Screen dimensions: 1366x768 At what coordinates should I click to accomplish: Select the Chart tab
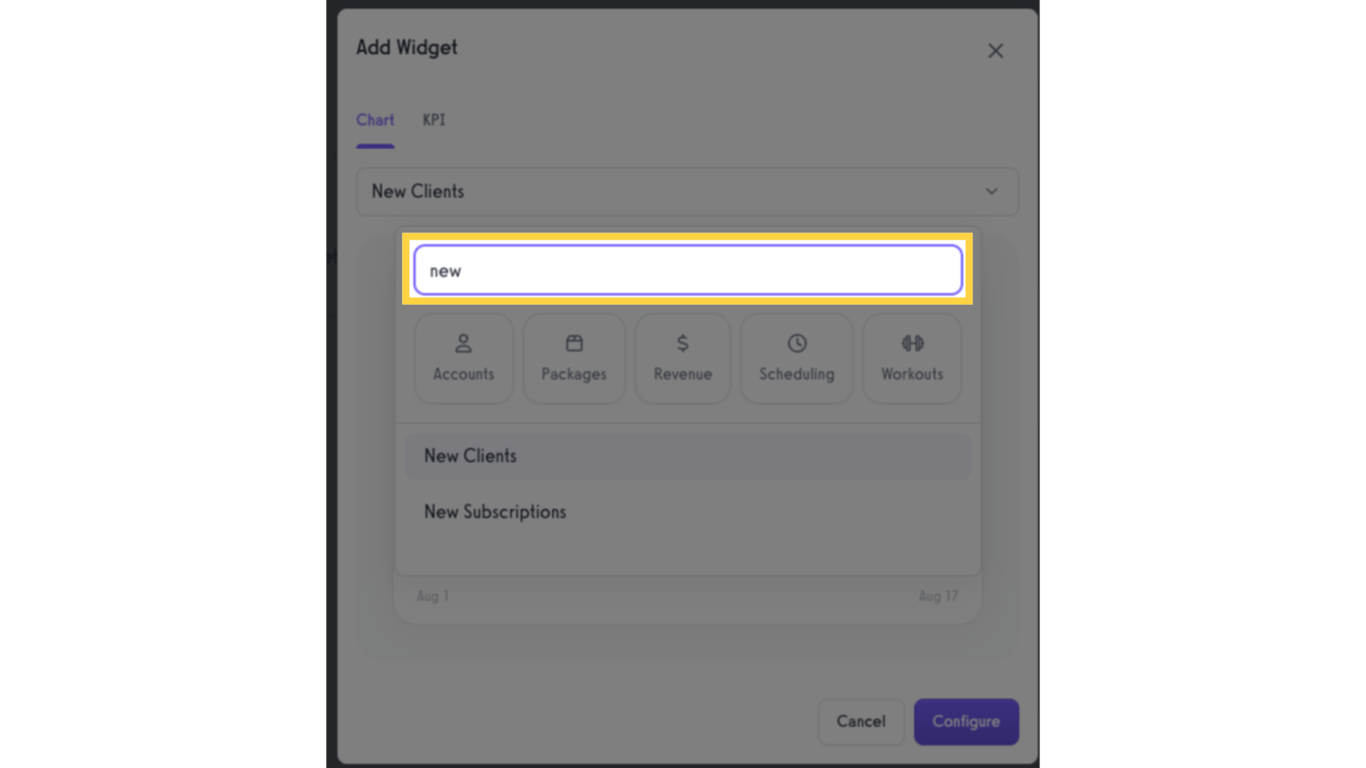(x=374, y=119)
